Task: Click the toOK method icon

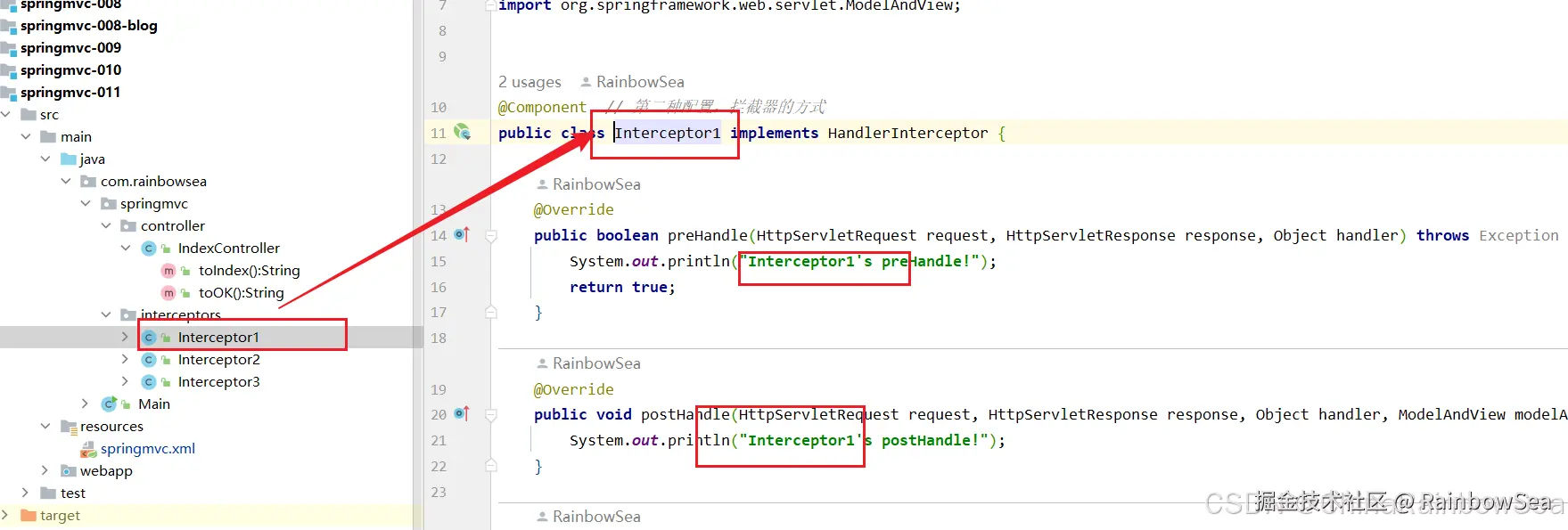Action: pyautogui.click(x=168, y=293)
